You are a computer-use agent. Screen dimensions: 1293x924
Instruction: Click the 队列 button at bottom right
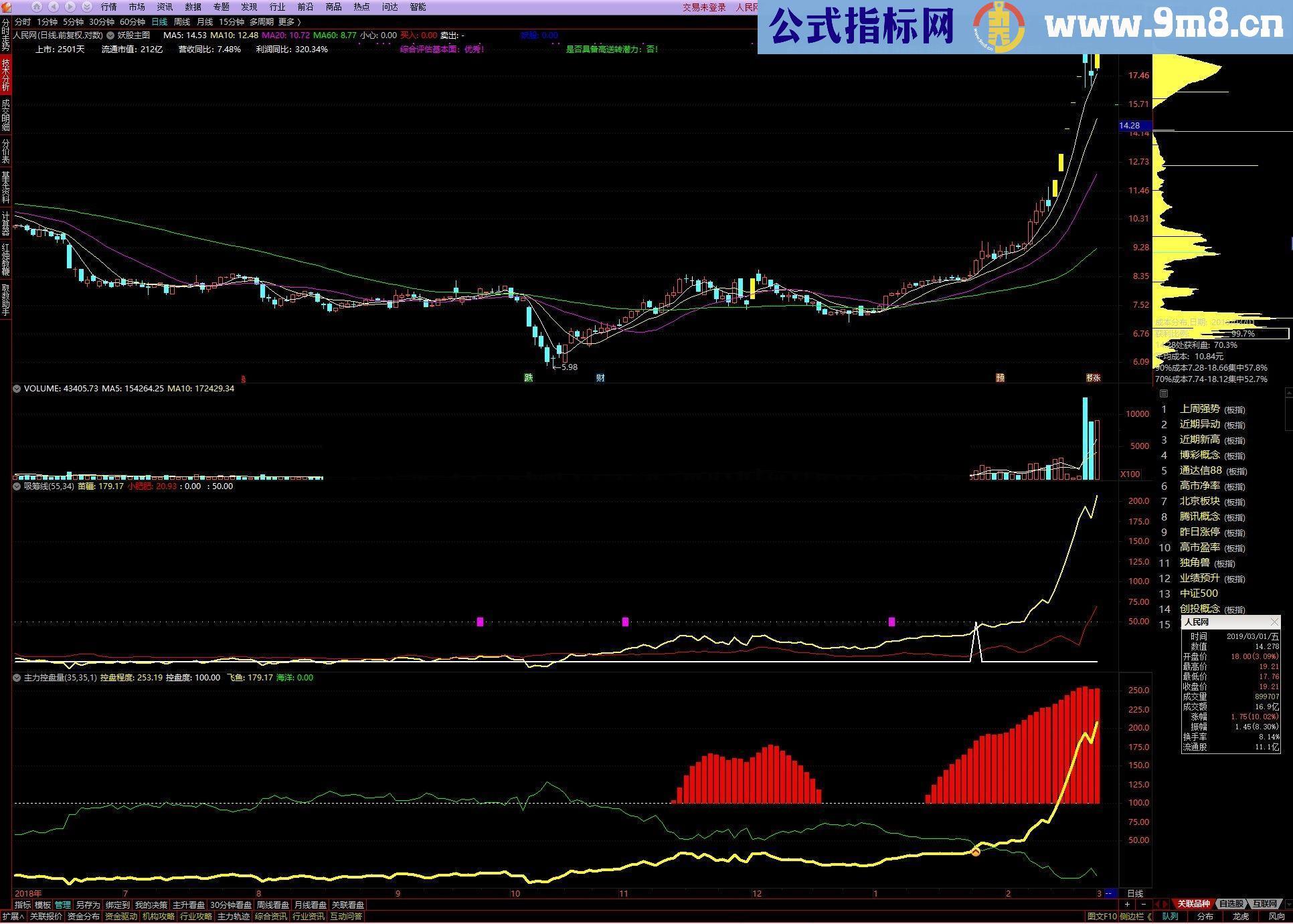tap(1170, 917)
